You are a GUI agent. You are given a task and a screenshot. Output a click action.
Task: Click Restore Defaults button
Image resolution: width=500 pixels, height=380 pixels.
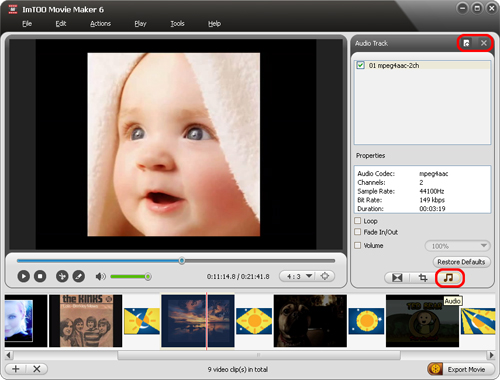(x=461, y=262)
